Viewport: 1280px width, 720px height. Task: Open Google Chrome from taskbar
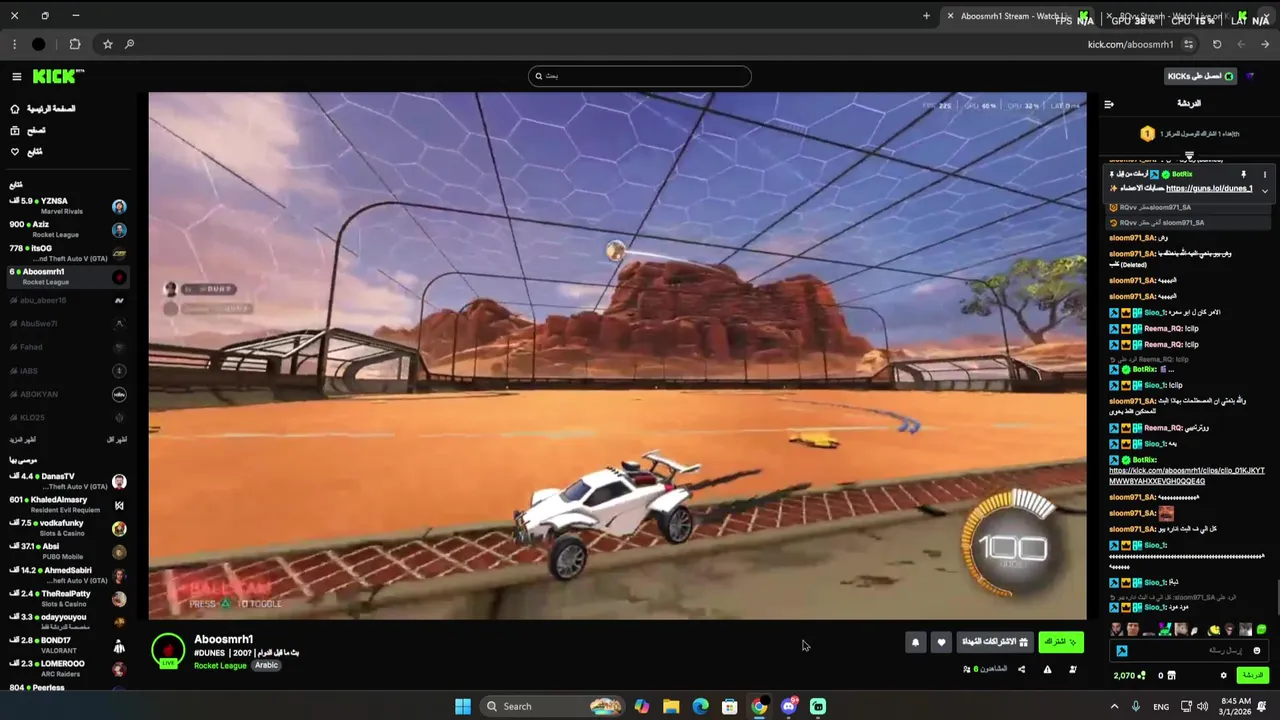[760, 706]
